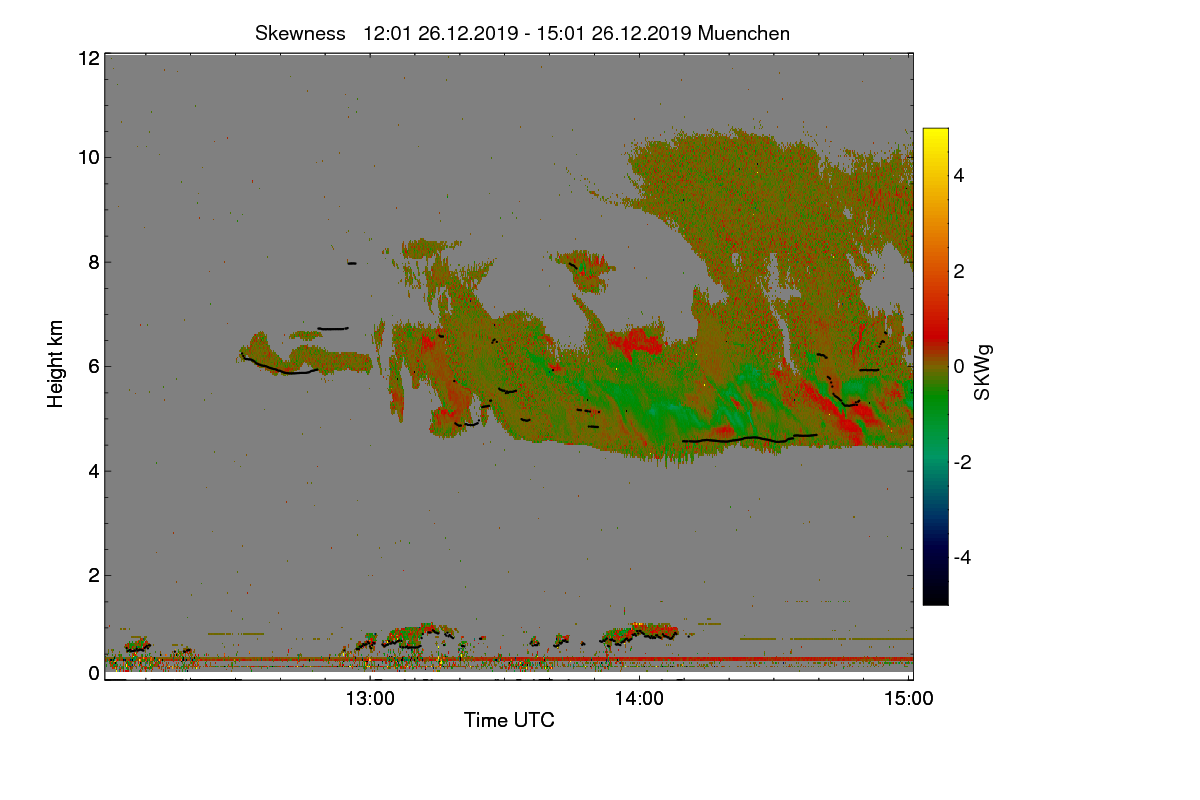Click the 0 height tick label

point(93,673)
